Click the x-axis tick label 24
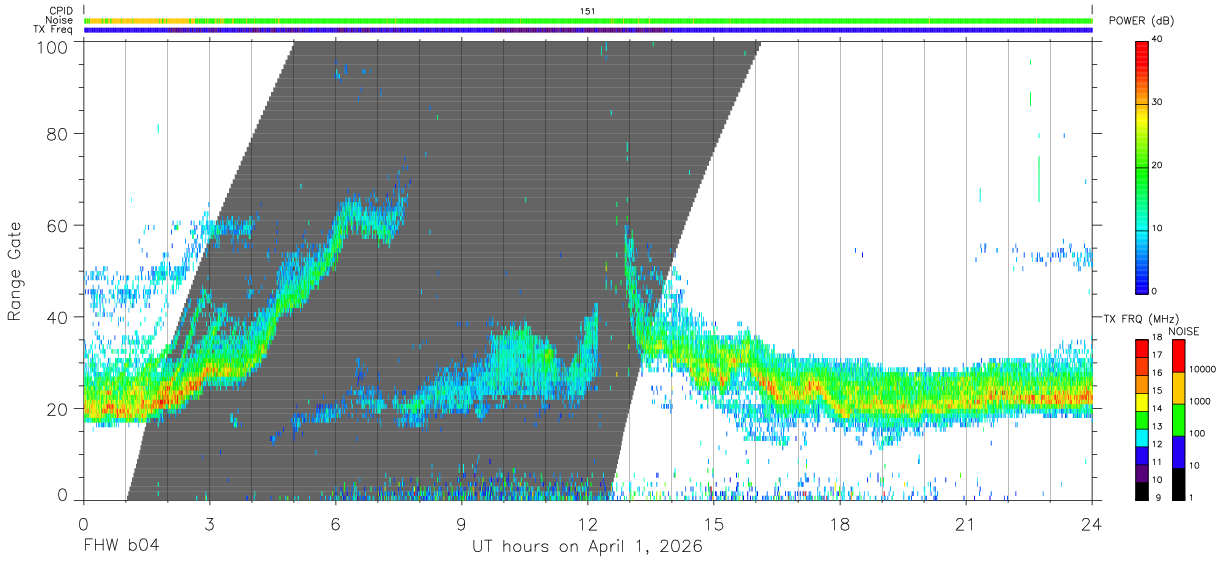This screenshot has width=1228, height=567. 1092,524
